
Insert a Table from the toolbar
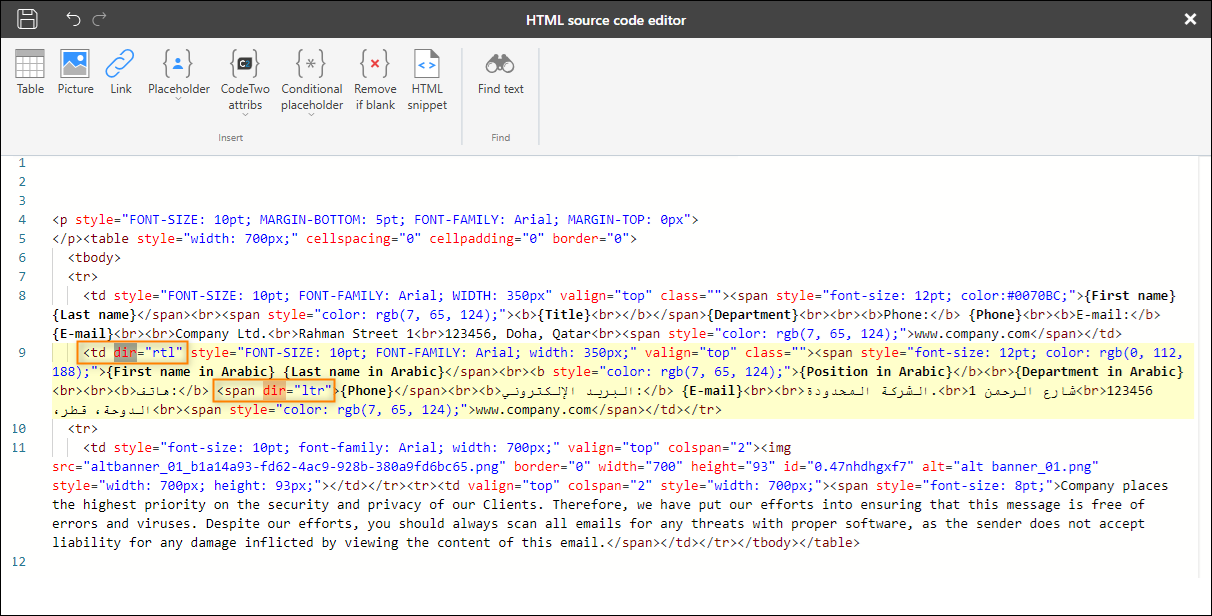point(30,72)
